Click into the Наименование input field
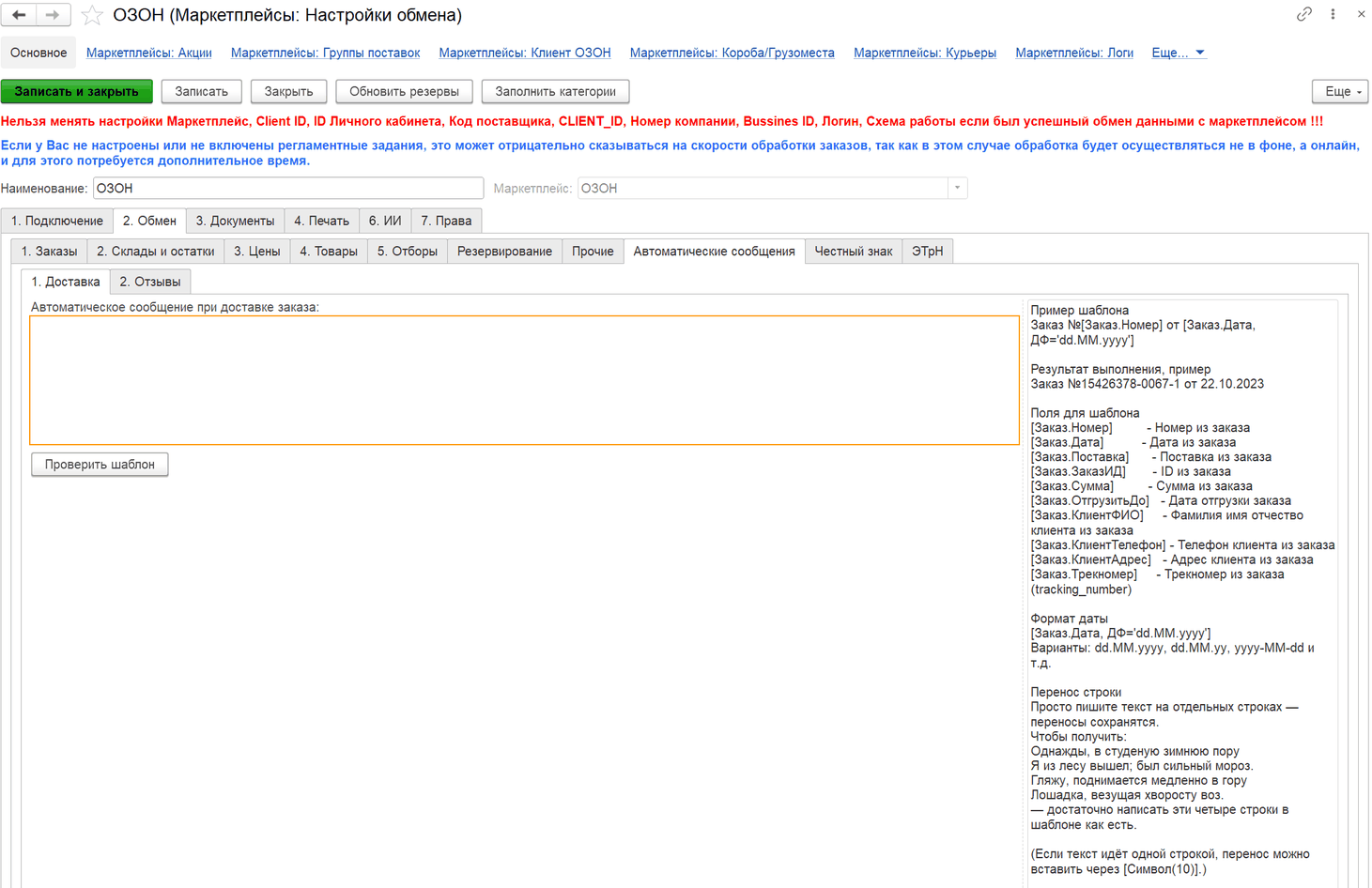Image resolution: width=1372 pixels, height=888 pixels. coord(288,188)
